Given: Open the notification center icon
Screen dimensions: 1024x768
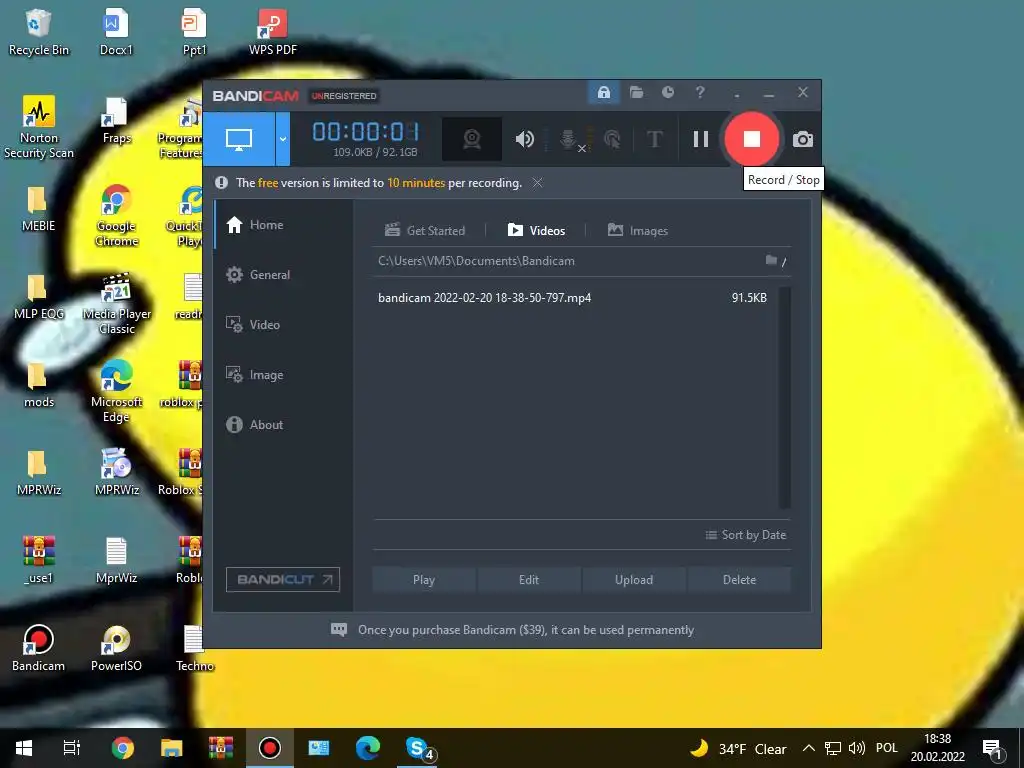Looking at the screenshot, I should coord(992,749).
